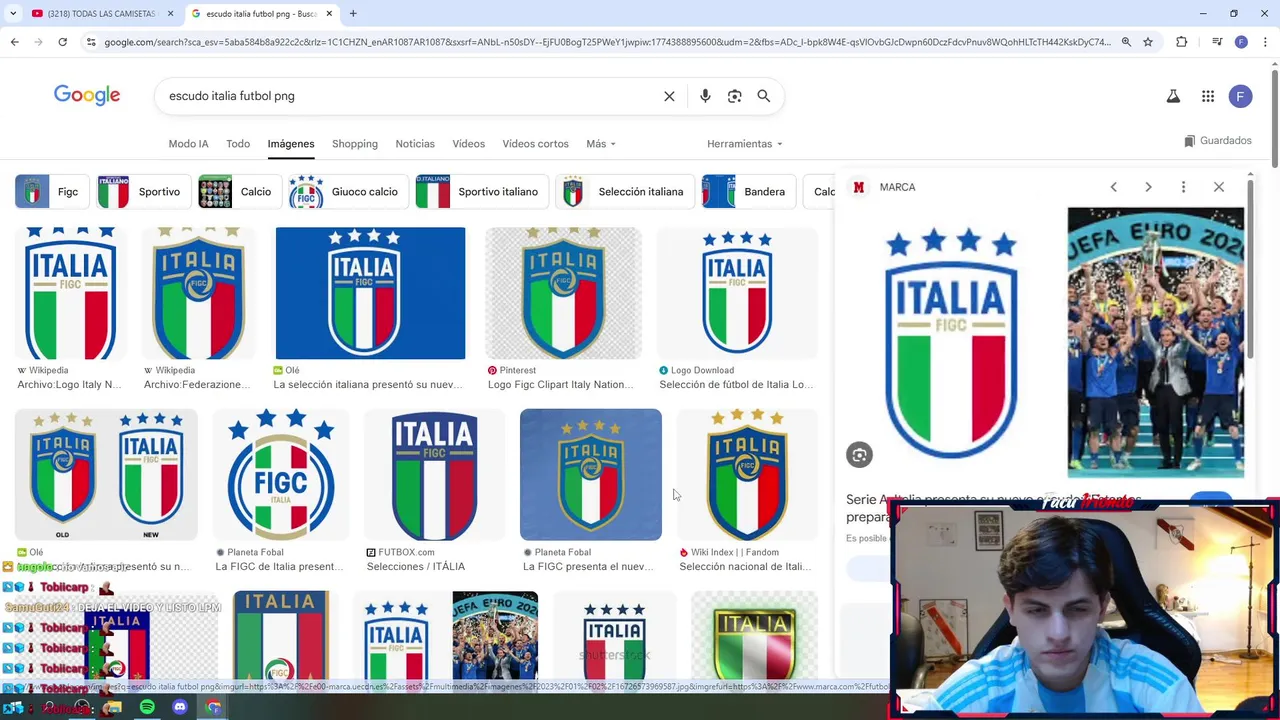
Task: Open Planeta Fobal round FIGC logo result
Action: tap(281, 475)
